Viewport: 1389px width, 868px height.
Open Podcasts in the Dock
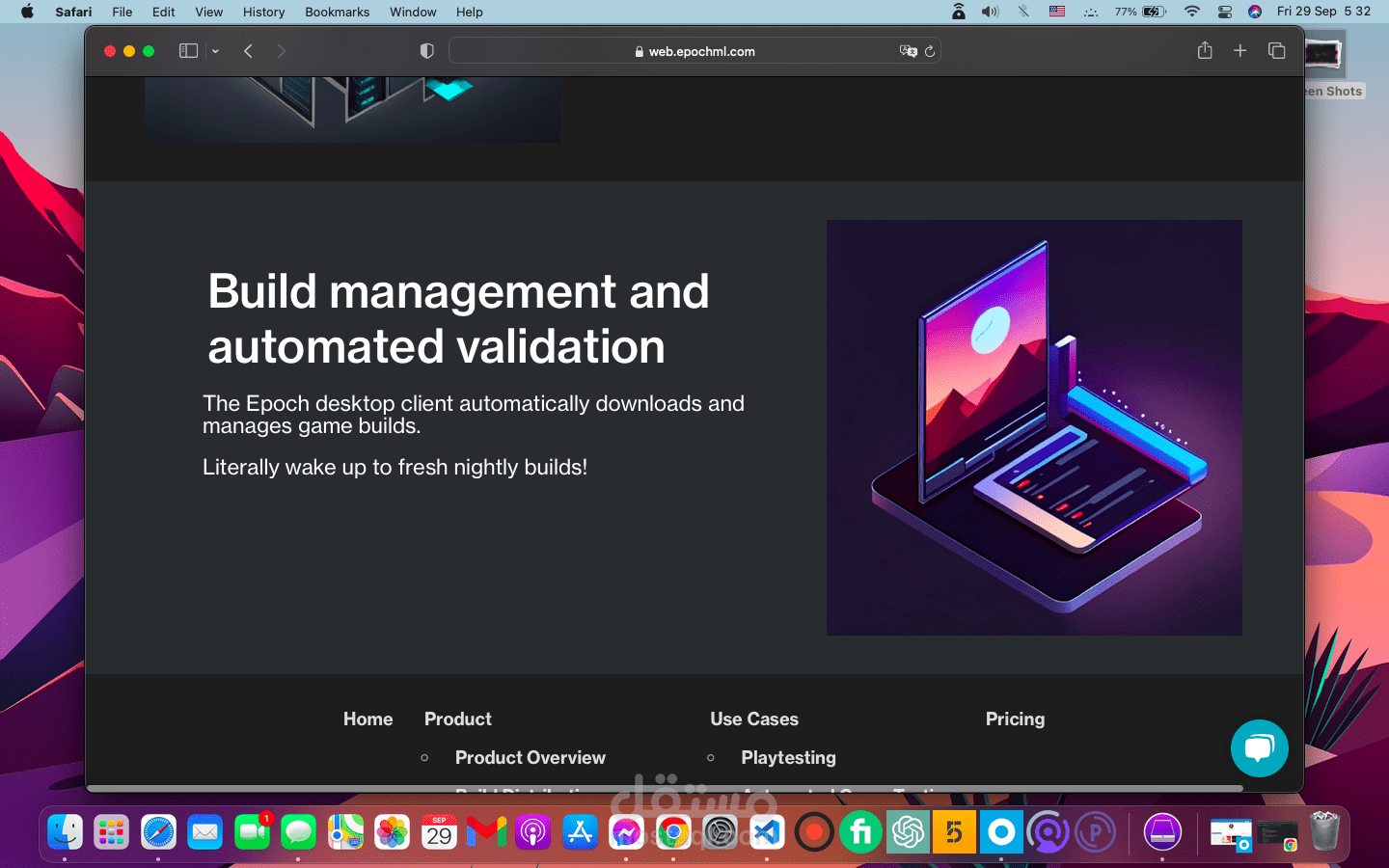tap(532, 831)
